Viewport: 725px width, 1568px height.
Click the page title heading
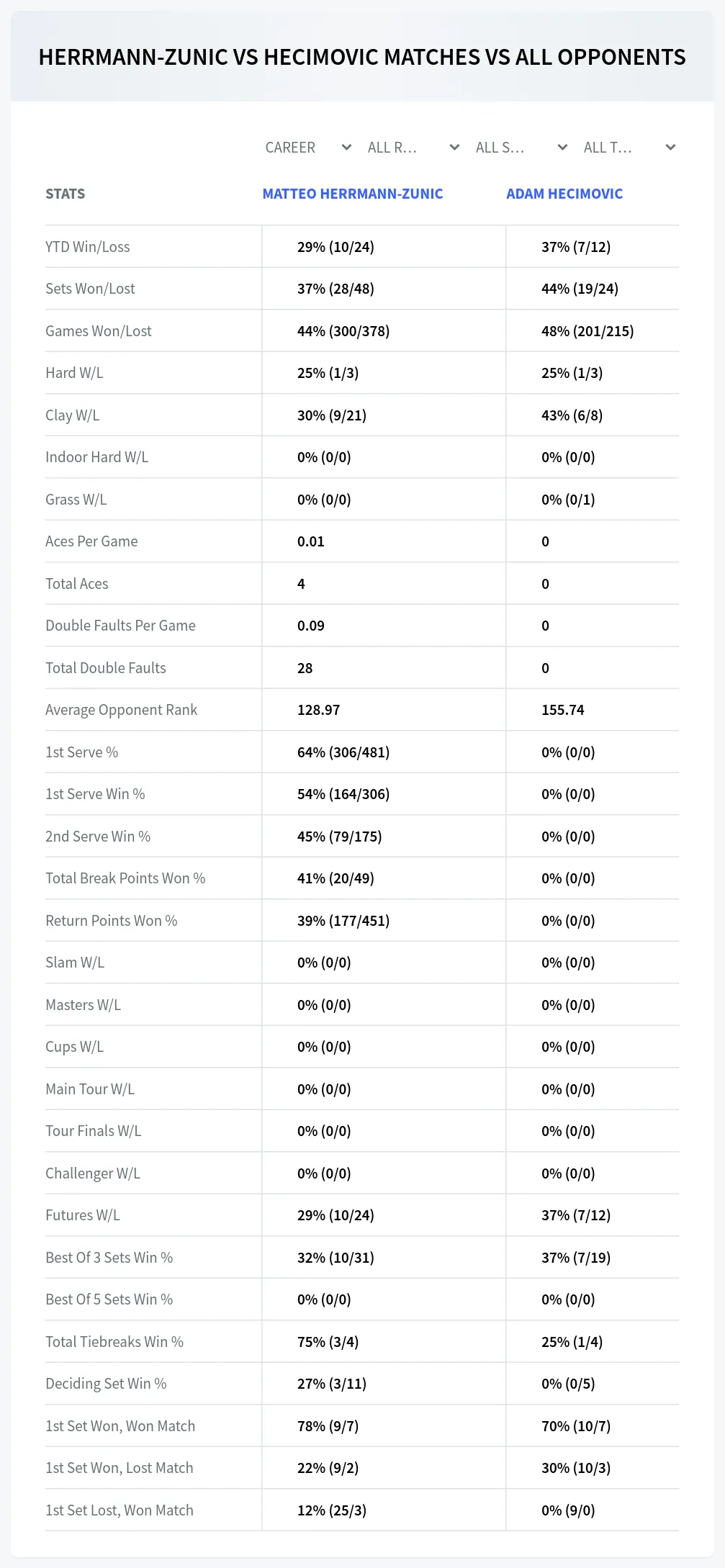tap(362, 57)
